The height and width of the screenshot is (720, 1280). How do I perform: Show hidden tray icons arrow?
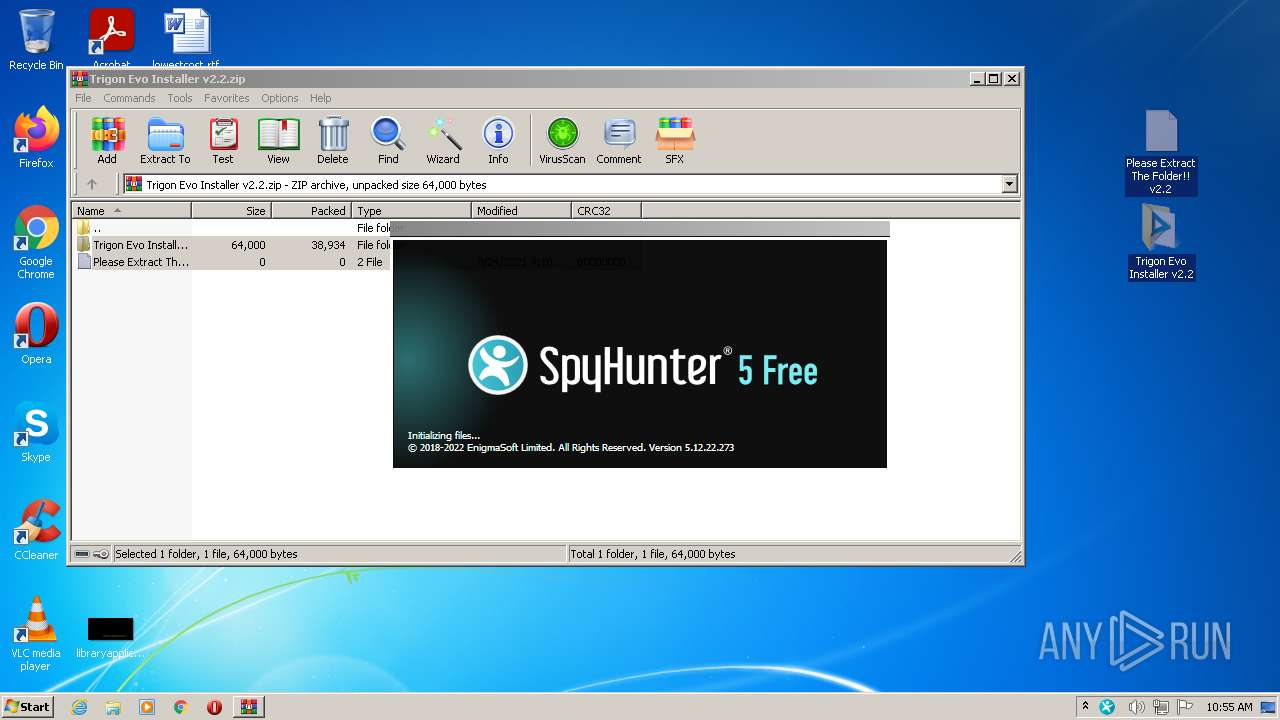pos(1085,707)
